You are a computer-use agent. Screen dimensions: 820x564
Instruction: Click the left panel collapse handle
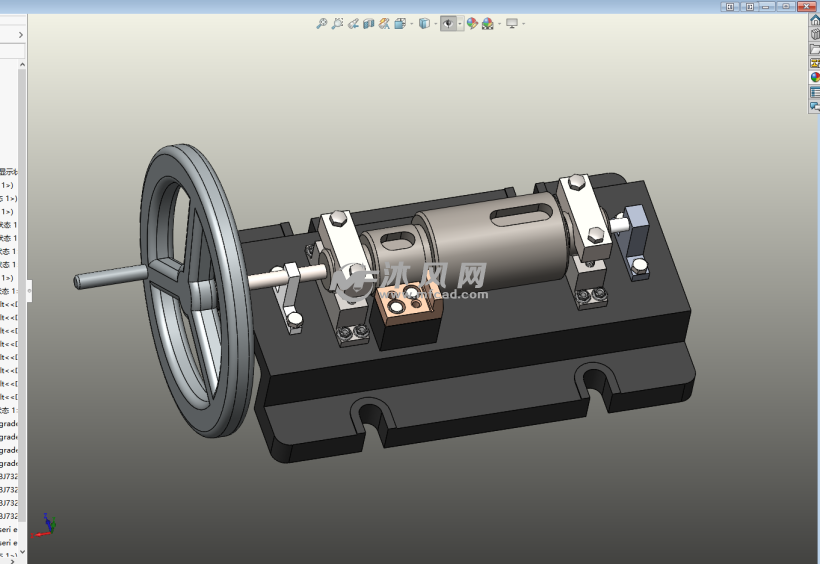[x=29, y=291]
